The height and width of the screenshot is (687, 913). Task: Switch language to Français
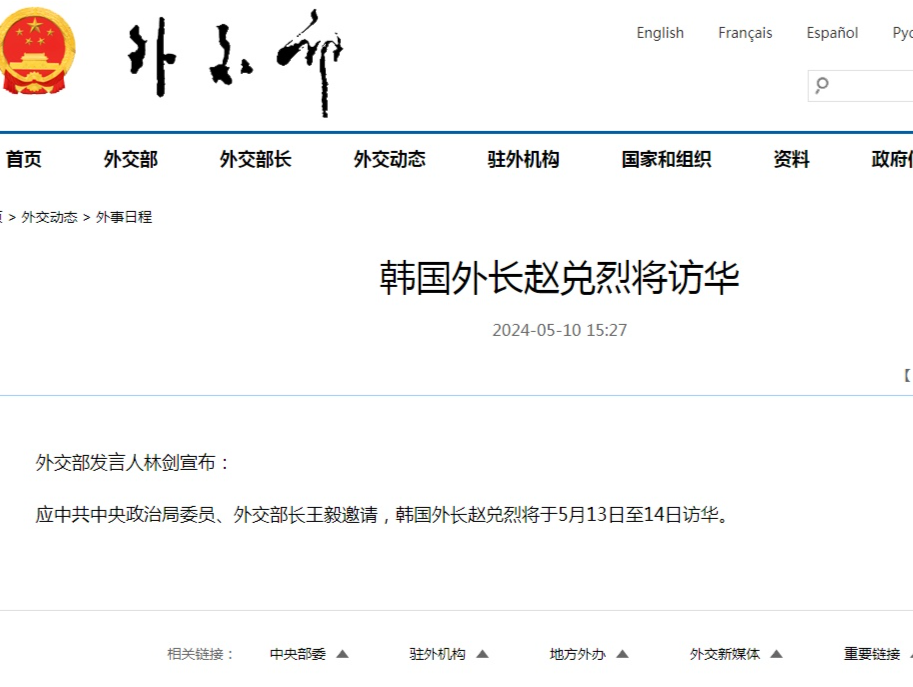745,33
